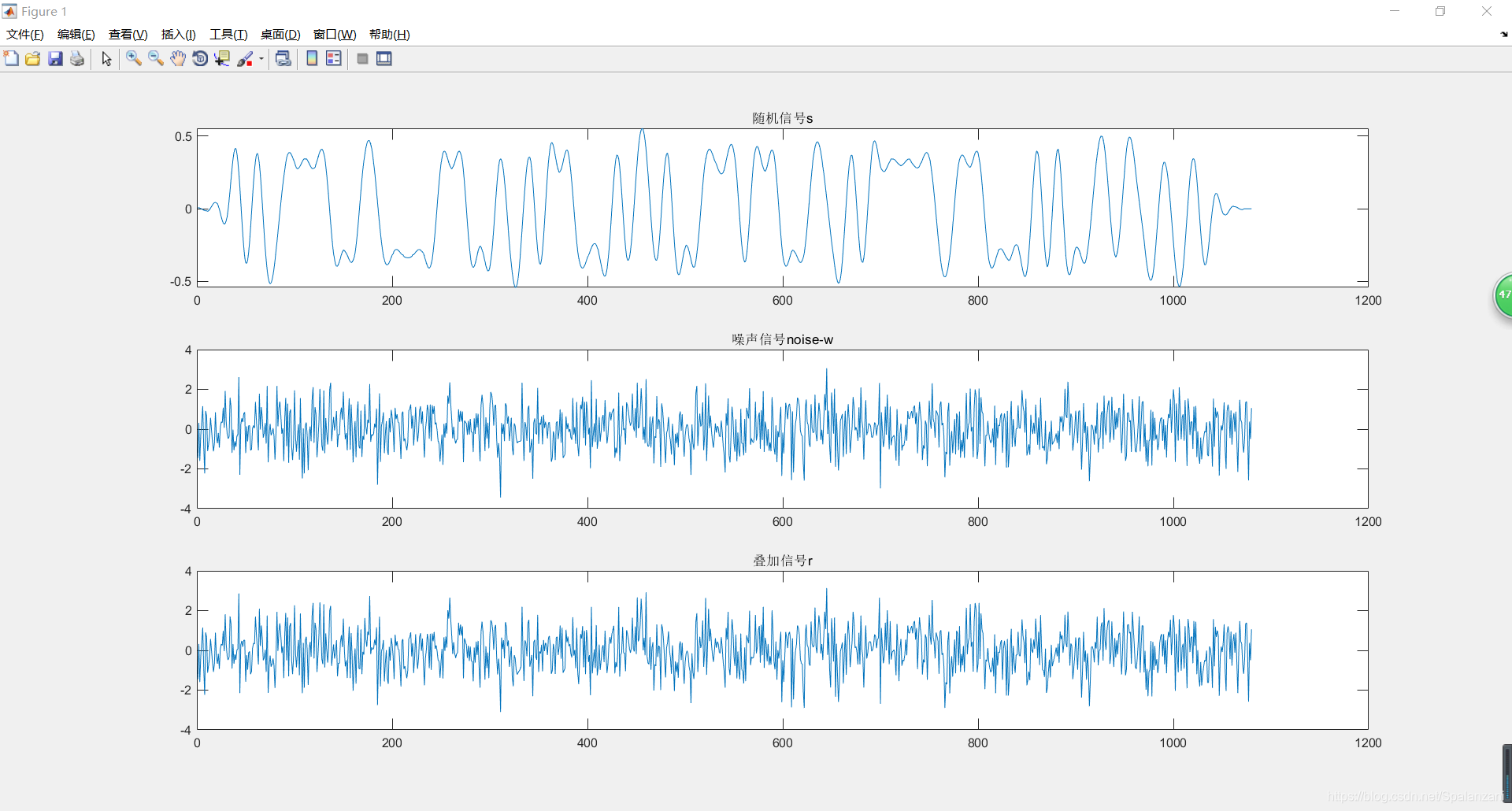The width and height of the screenshot is (1512, 811).
Task: Show plot tools and dock figure
Action: [384, 59]
